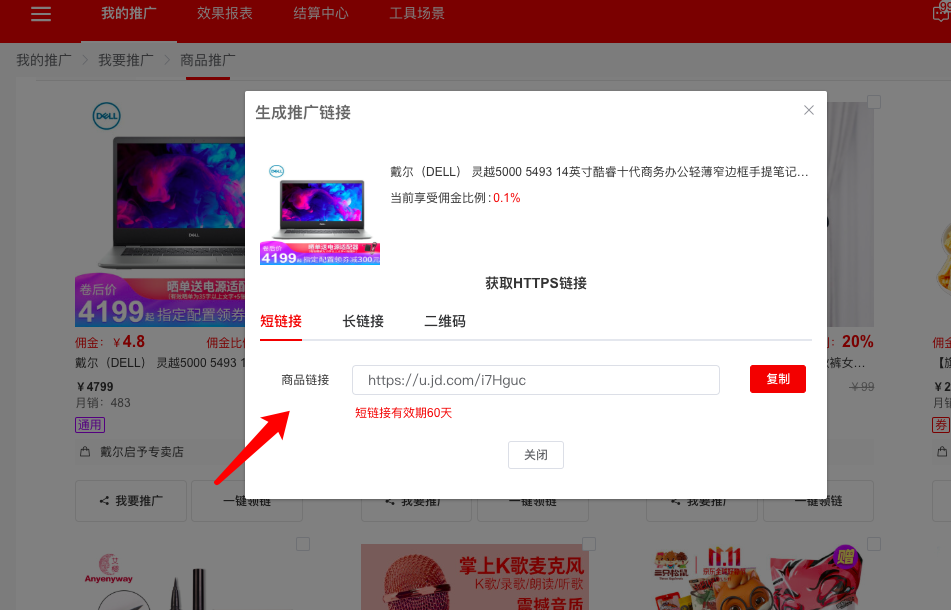This screenshot has width=951, height=610.
Task: Click the Dell laptop thumbnail inside the dialog
Action: click(320, 214)
